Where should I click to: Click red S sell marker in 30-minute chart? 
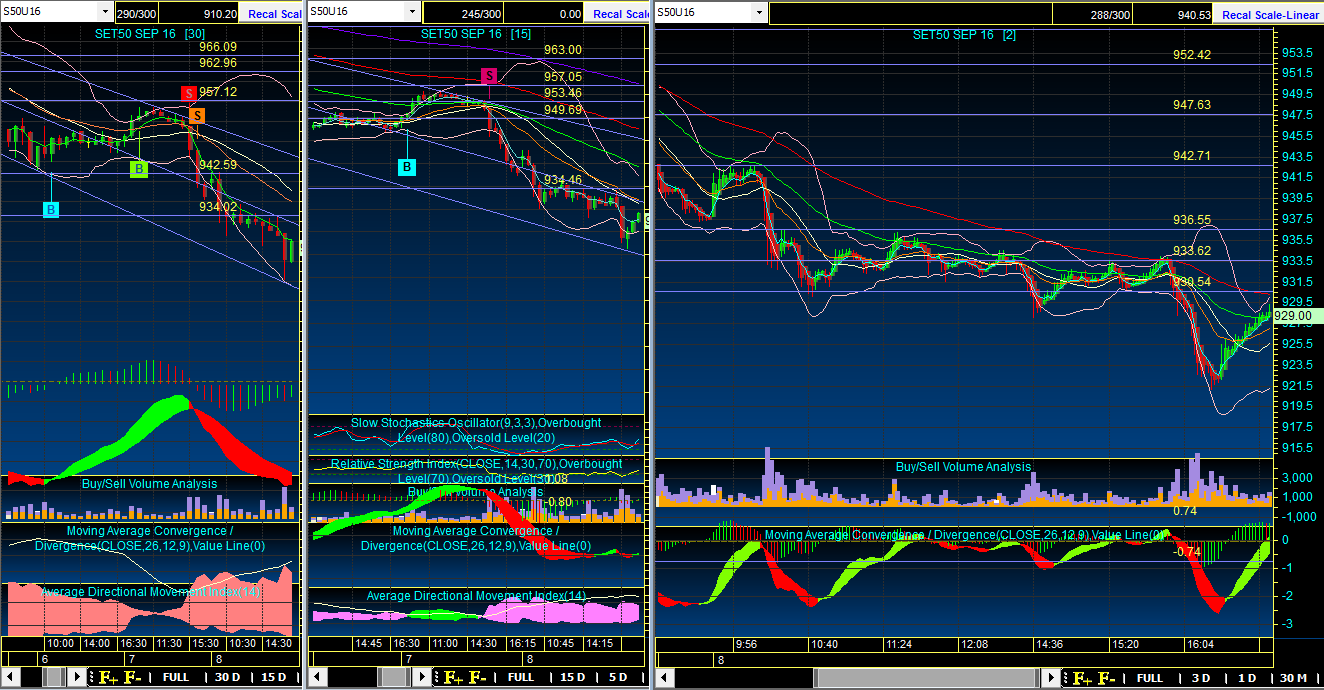click(189, 93)
